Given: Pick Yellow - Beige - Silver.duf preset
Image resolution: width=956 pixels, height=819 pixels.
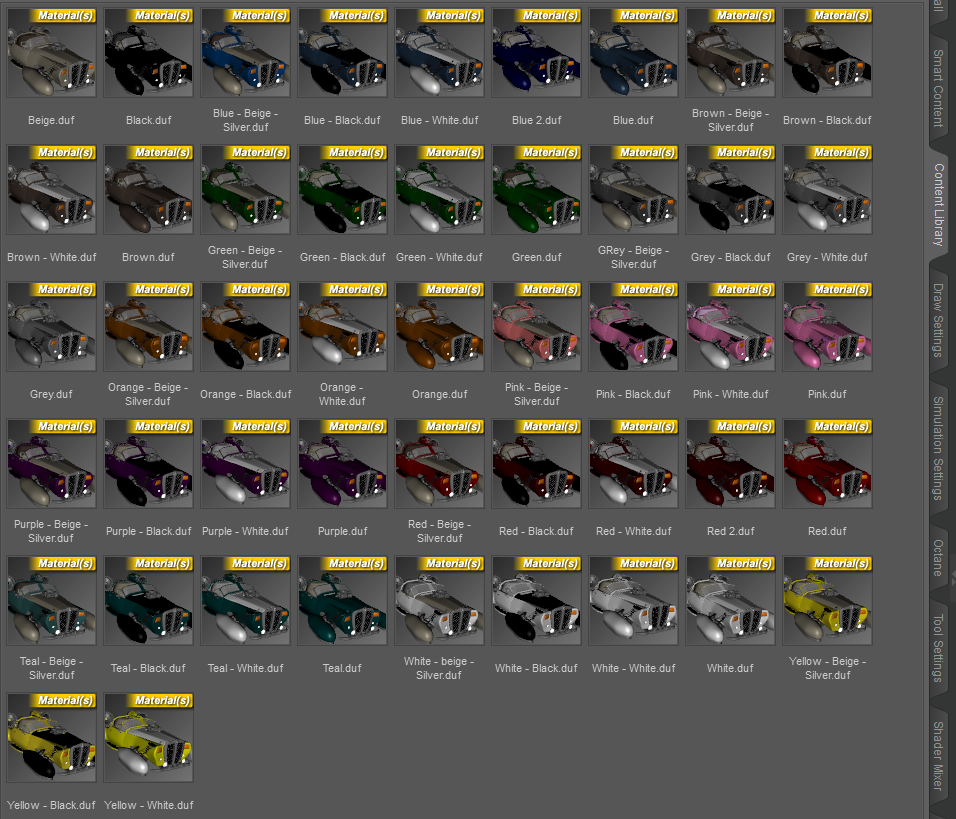Looking at the screenshot, I should [827, 600].
